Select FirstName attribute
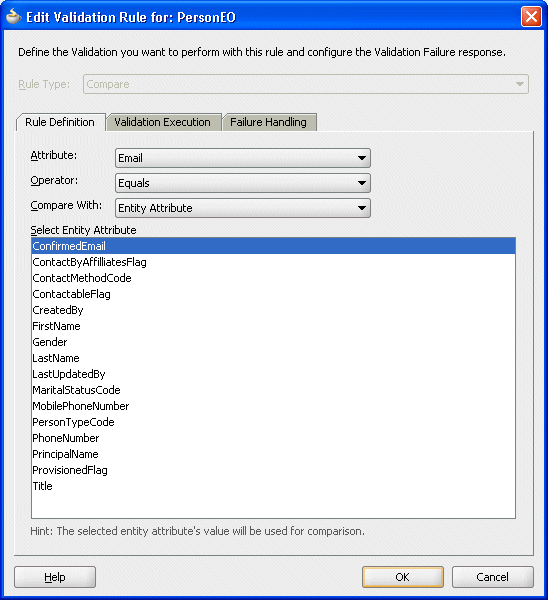Screen dimensions: 548x600 273,326
